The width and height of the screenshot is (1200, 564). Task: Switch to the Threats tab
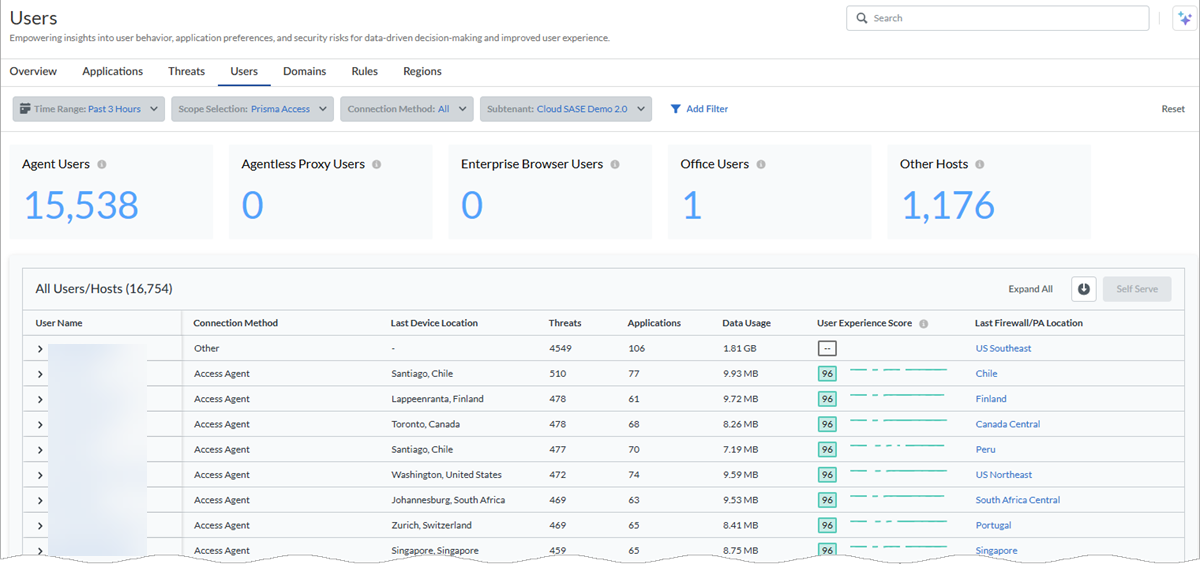tap(186, 72)
